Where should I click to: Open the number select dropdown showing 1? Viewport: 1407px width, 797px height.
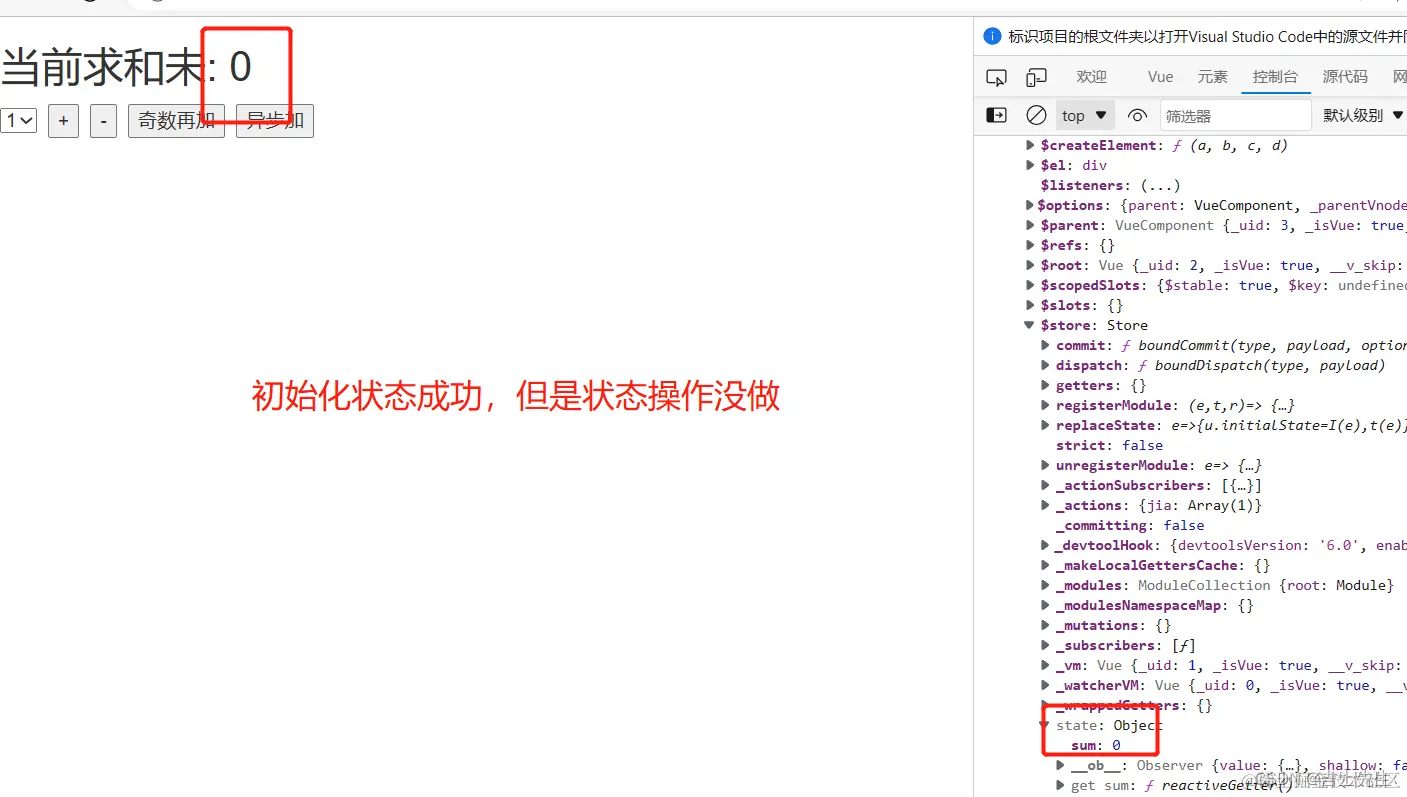(19, 121)
